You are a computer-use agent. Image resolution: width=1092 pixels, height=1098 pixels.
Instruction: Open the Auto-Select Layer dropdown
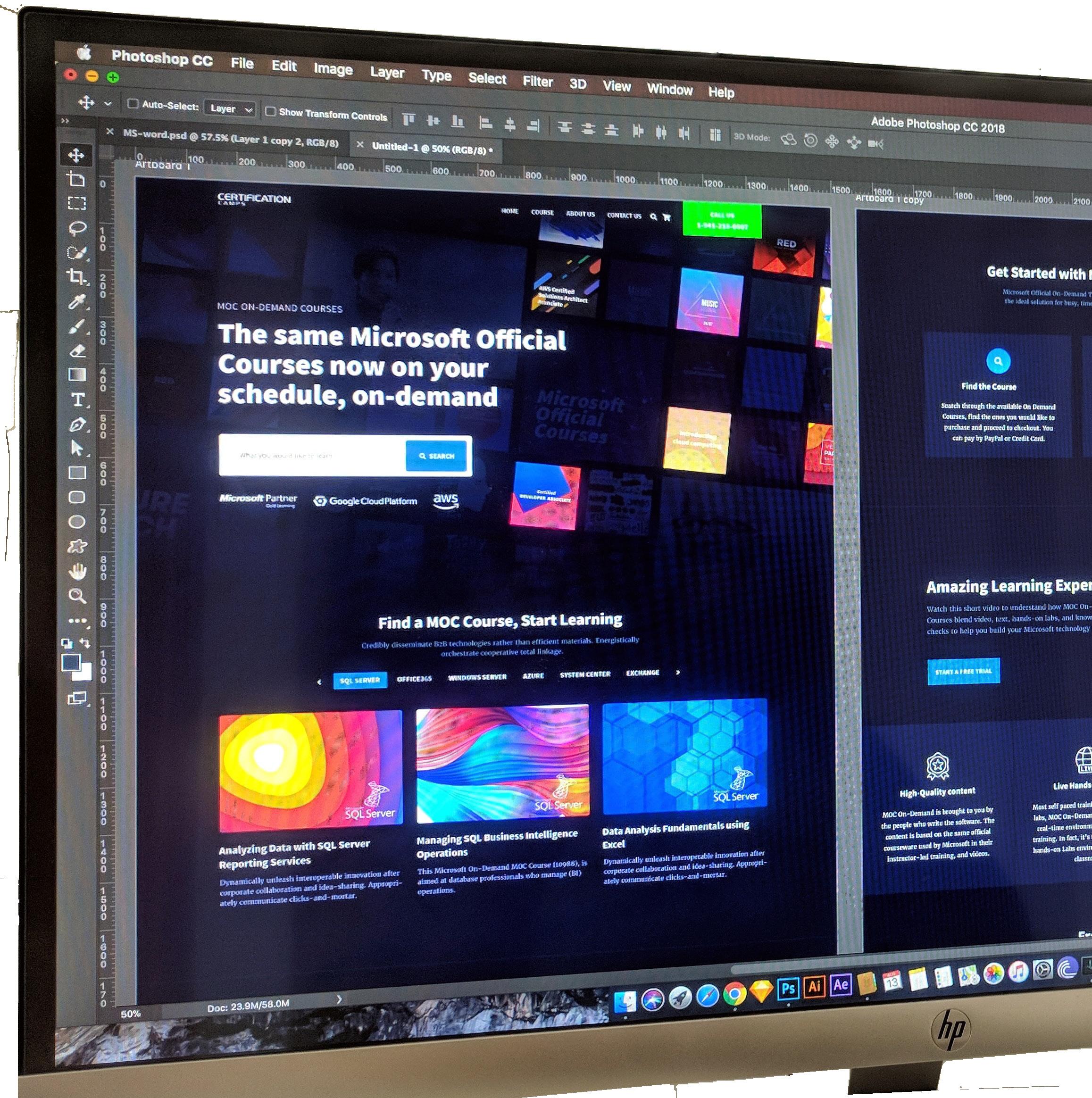point(230,108)
